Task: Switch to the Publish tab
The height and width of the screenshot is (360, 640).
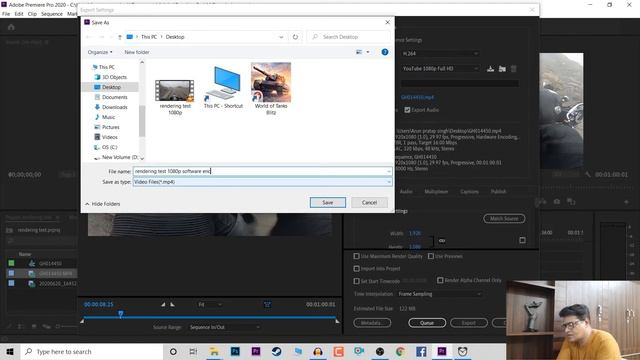Action: pyautogui.click(x=498, y=191)
